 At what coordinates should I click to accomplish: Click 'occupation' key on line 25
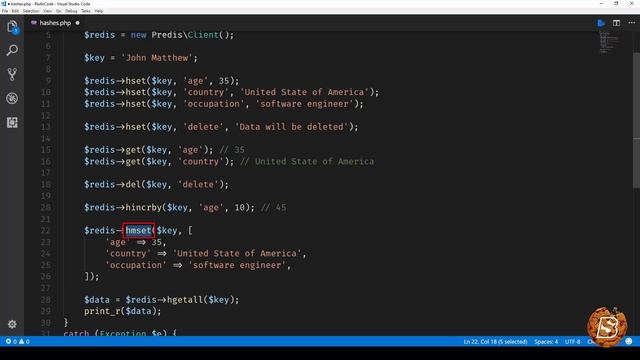pos(136,265)
